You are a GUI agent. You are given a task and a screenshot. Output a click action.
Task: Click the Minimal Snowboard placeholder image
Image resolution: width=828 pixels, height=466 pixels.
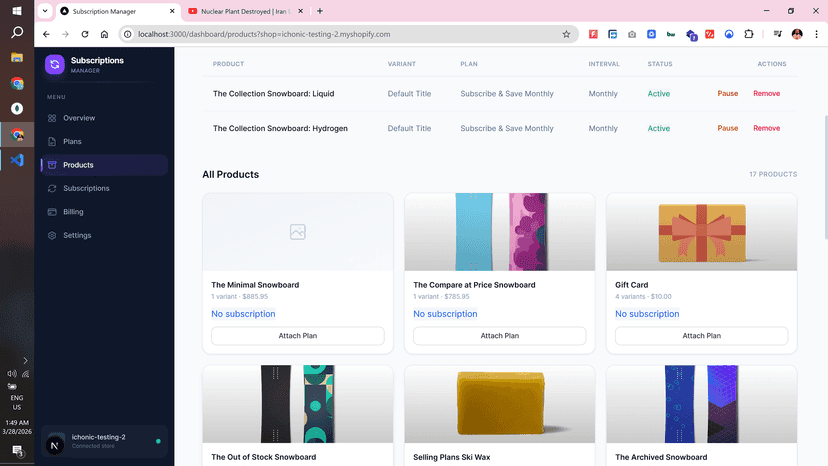(298, 232)
